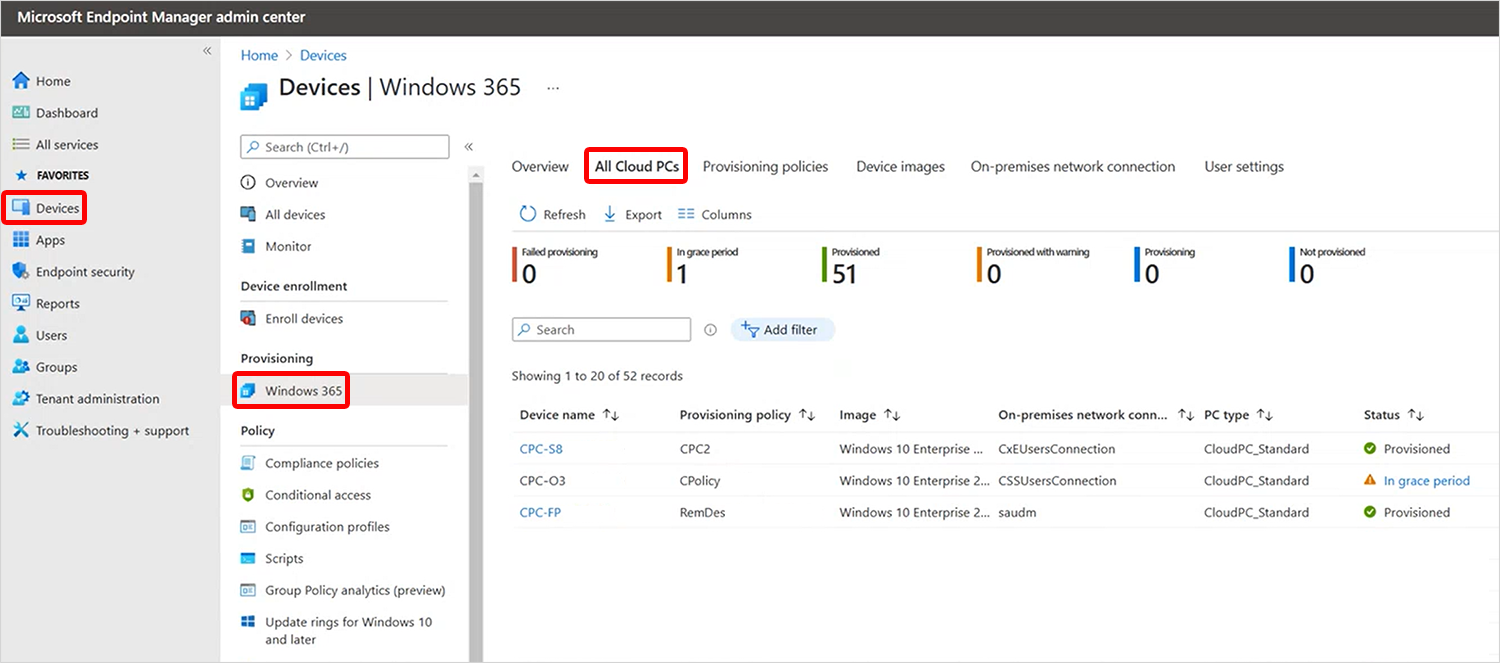Image resolution: width=1500 pixels, height=663 pixels.
Task: Click the Add filter button
Action: [782, 330]
